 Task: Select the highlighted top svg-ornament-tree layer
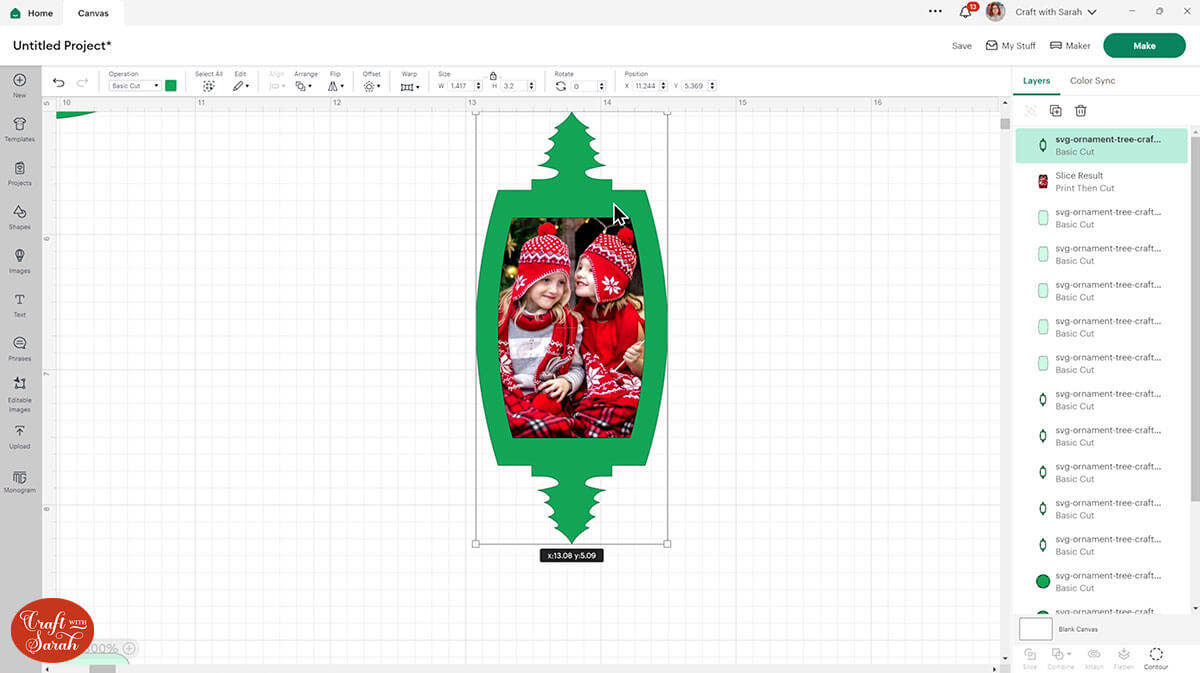click(1101, 145)
